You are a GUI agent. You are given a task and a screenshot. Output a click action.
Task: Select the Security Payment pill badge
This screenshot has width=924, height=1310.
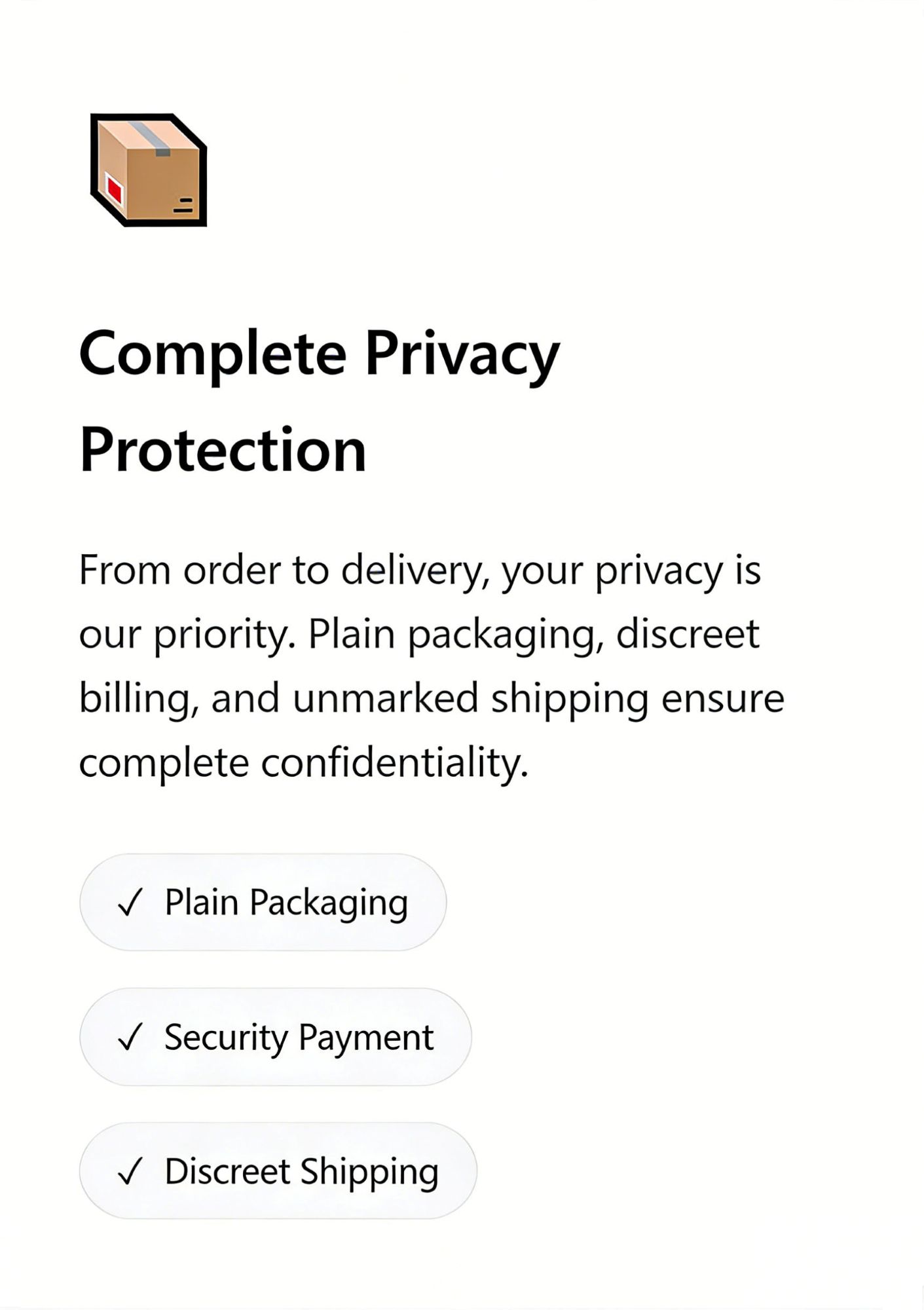pyautogui.click(x=275, y=1037)
